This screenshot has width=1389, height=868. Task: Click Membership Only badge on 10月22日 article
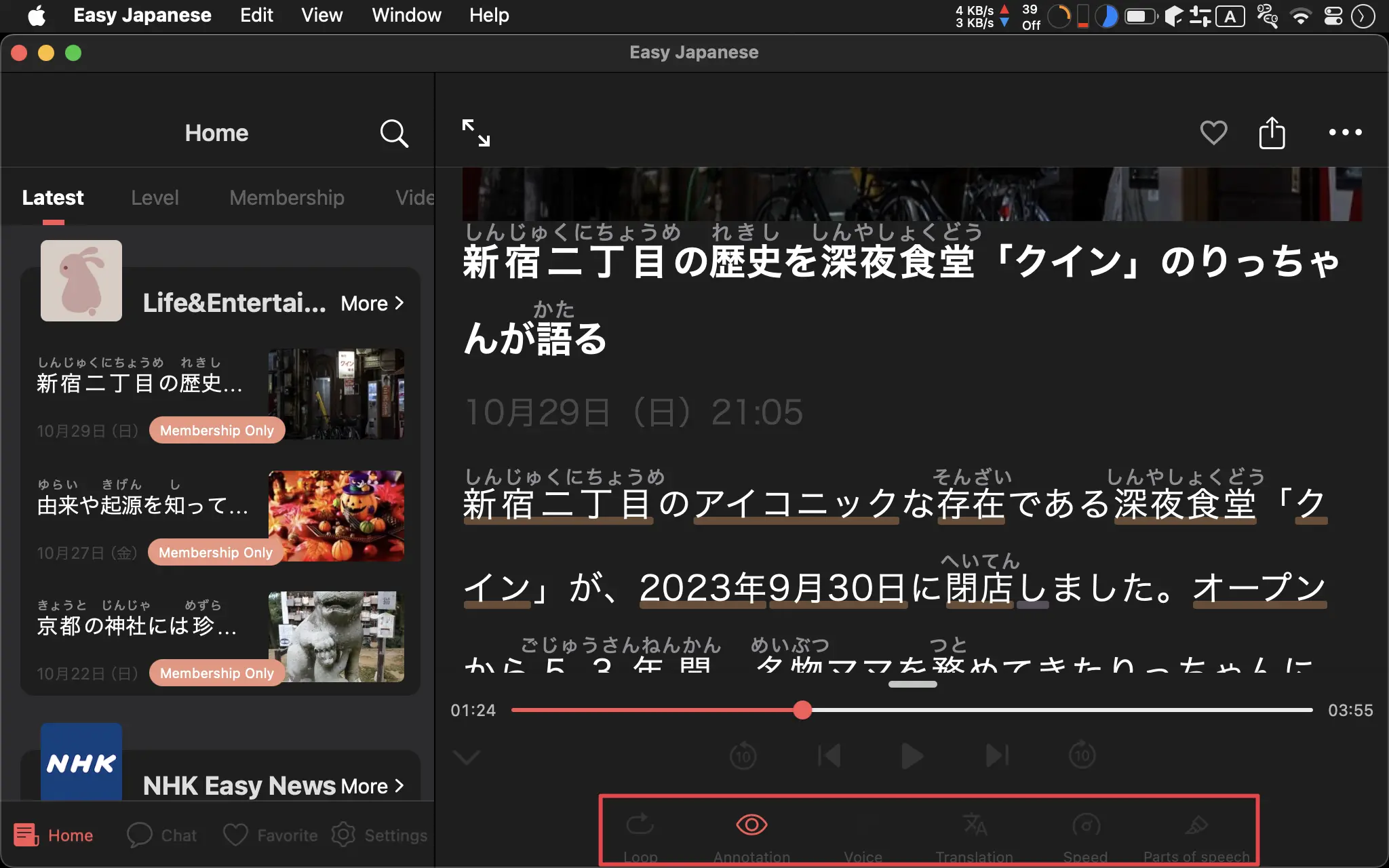(x=217, y=673)
